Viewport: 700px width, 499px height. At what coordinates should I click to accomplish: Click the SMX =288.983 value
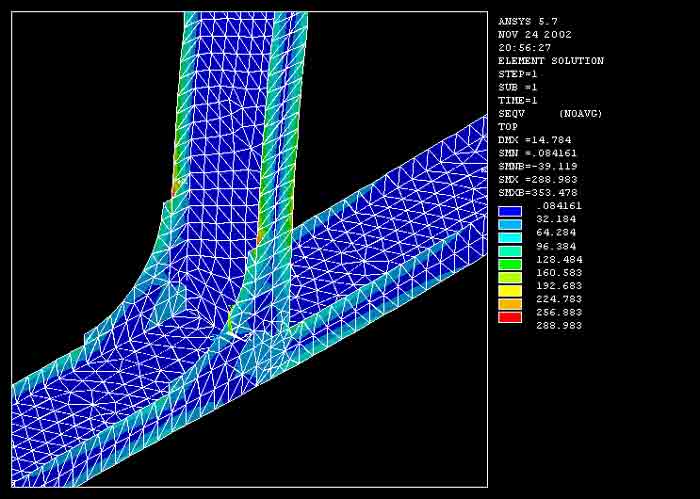pos(538,179)
